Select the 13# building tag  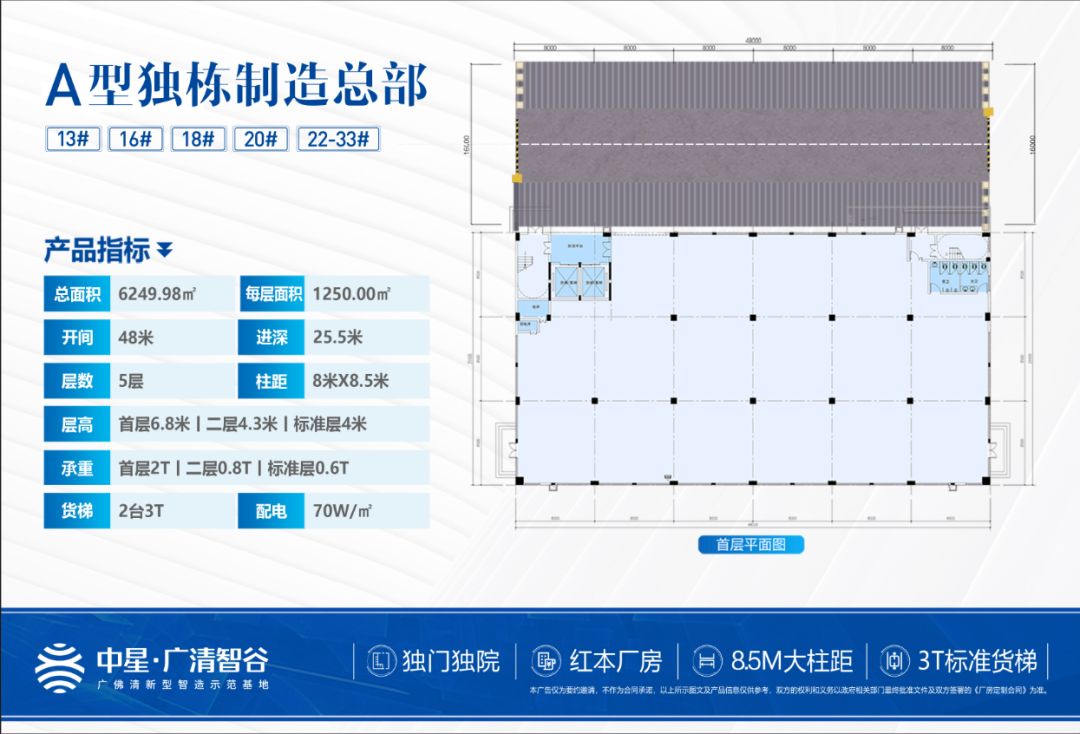pyautogui.click(x=73, y=139)
